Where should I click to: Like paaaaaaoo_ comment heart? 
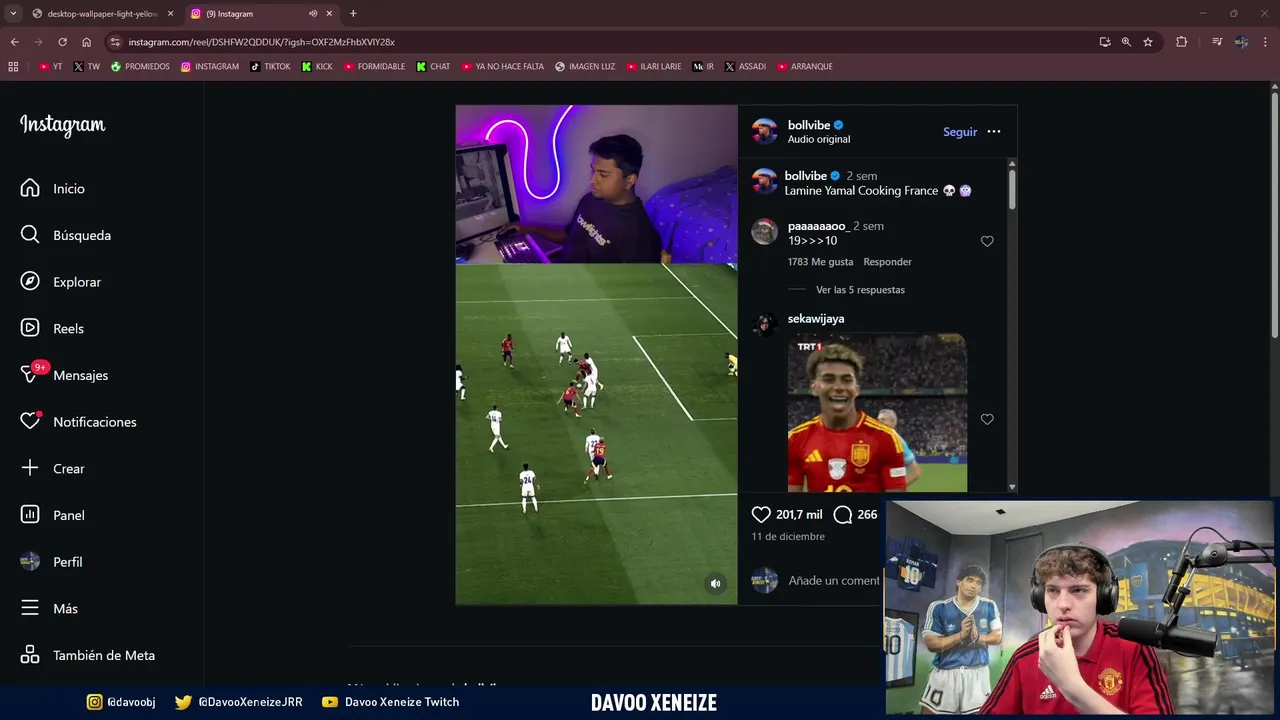click(987, 241)
